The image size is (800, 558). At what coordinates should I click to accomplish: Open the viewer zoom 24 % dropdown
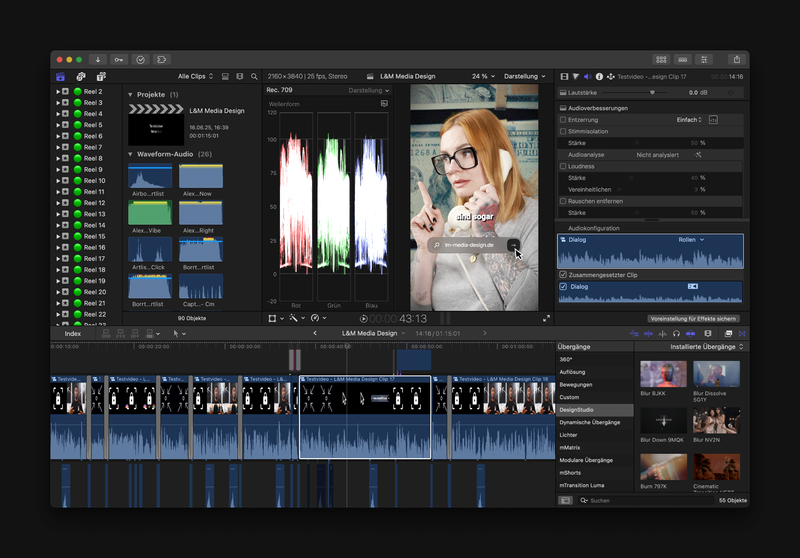tap(483, 76)
